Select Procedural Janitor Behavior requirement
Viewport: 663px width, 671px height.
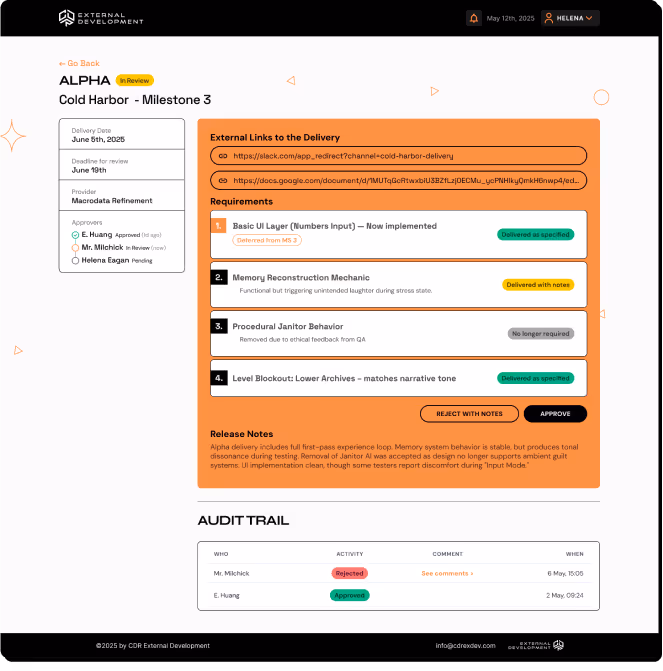tap(398, 334)
